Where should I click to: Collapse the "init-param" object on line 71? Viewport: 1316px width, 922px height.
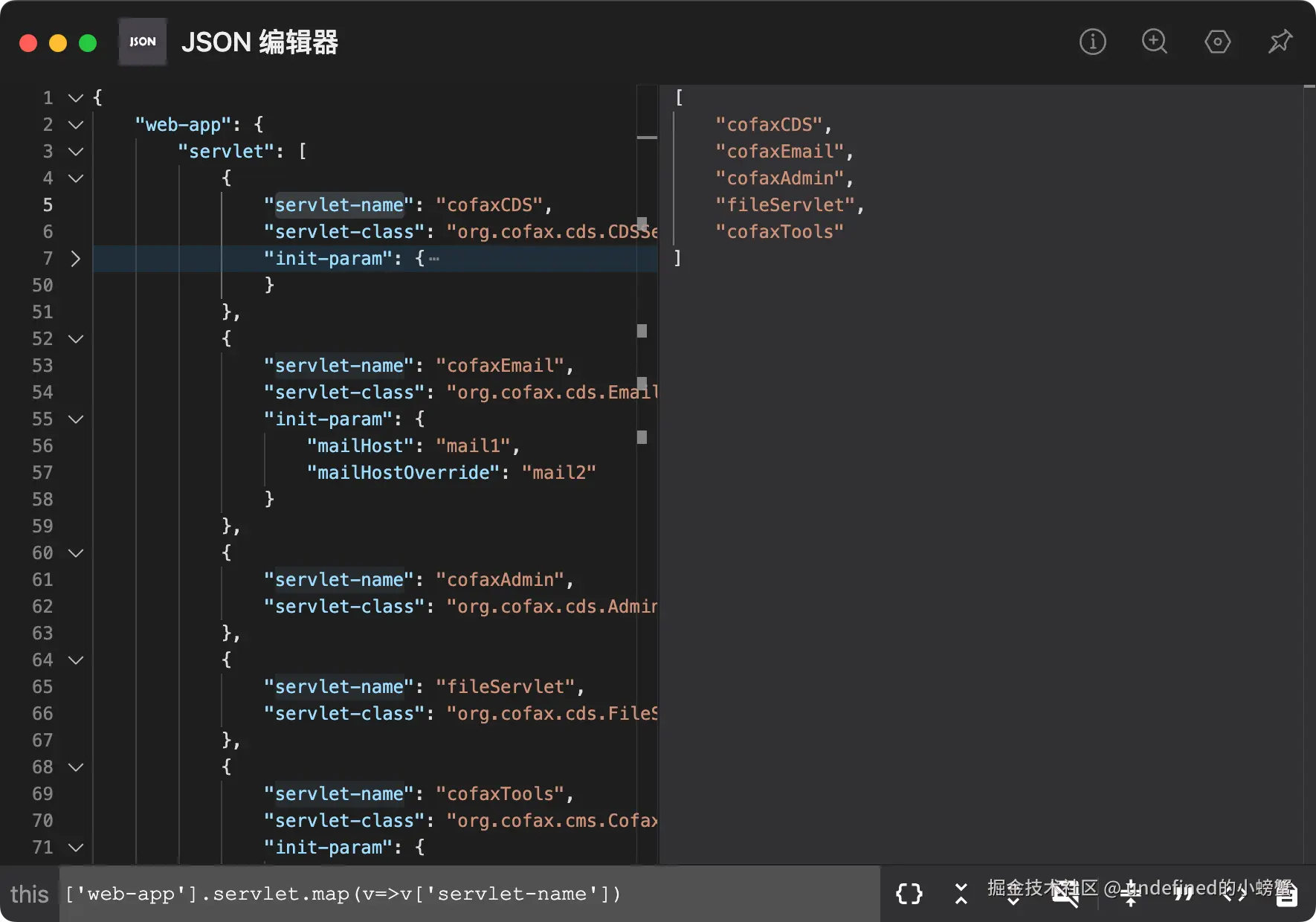75,847
